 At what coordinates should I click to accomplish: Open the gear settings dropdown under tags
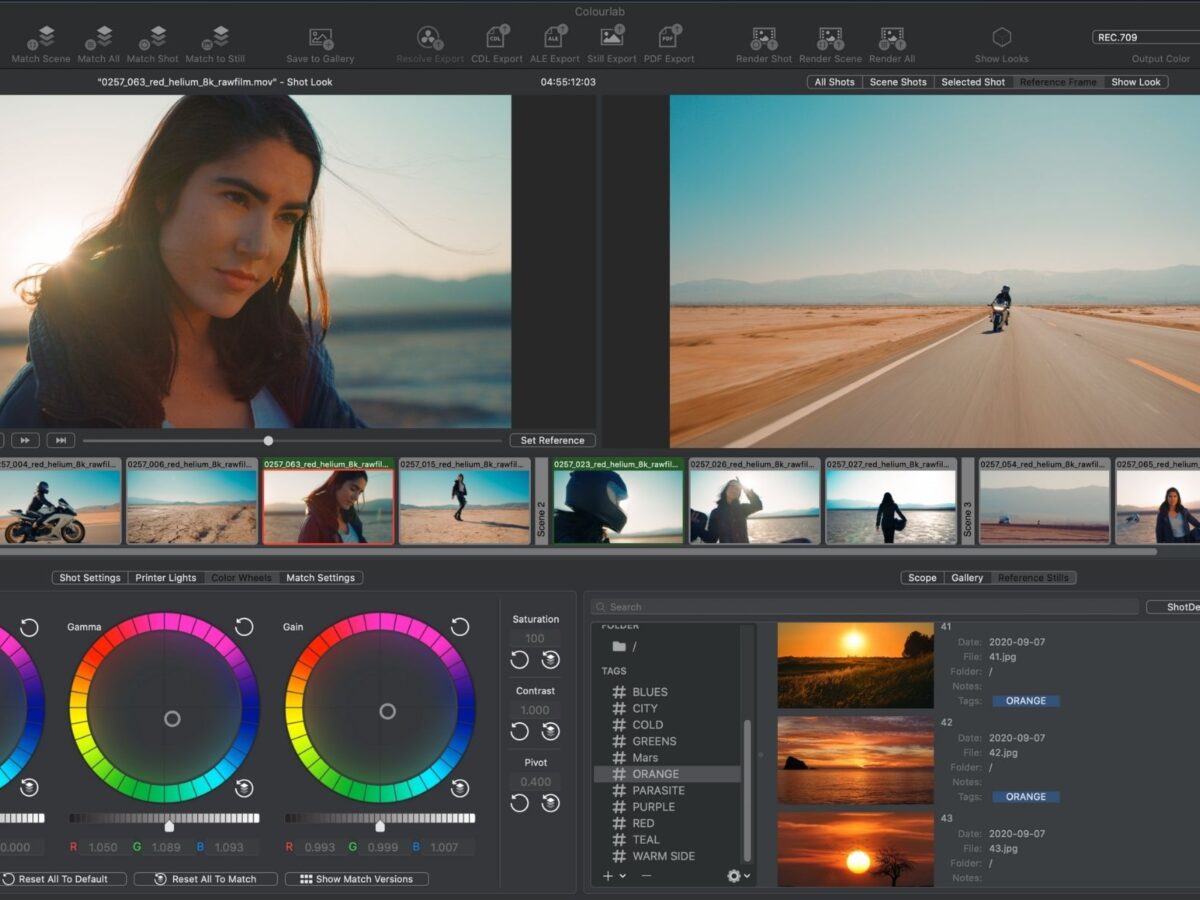(738, 876)
